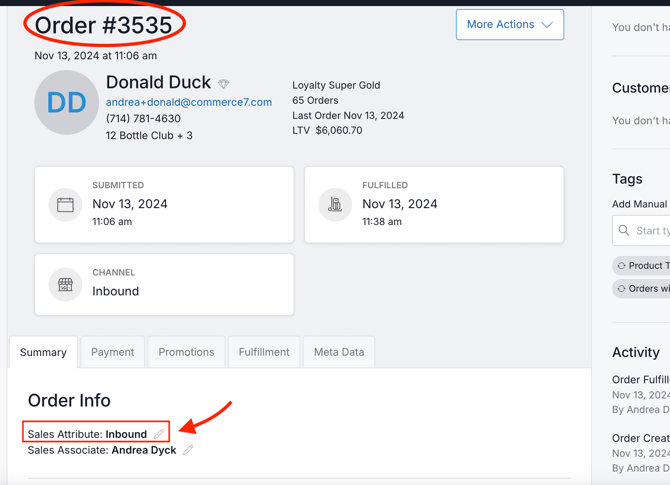
Task: Click the chevron on More Actions
Action: point(547,25)
